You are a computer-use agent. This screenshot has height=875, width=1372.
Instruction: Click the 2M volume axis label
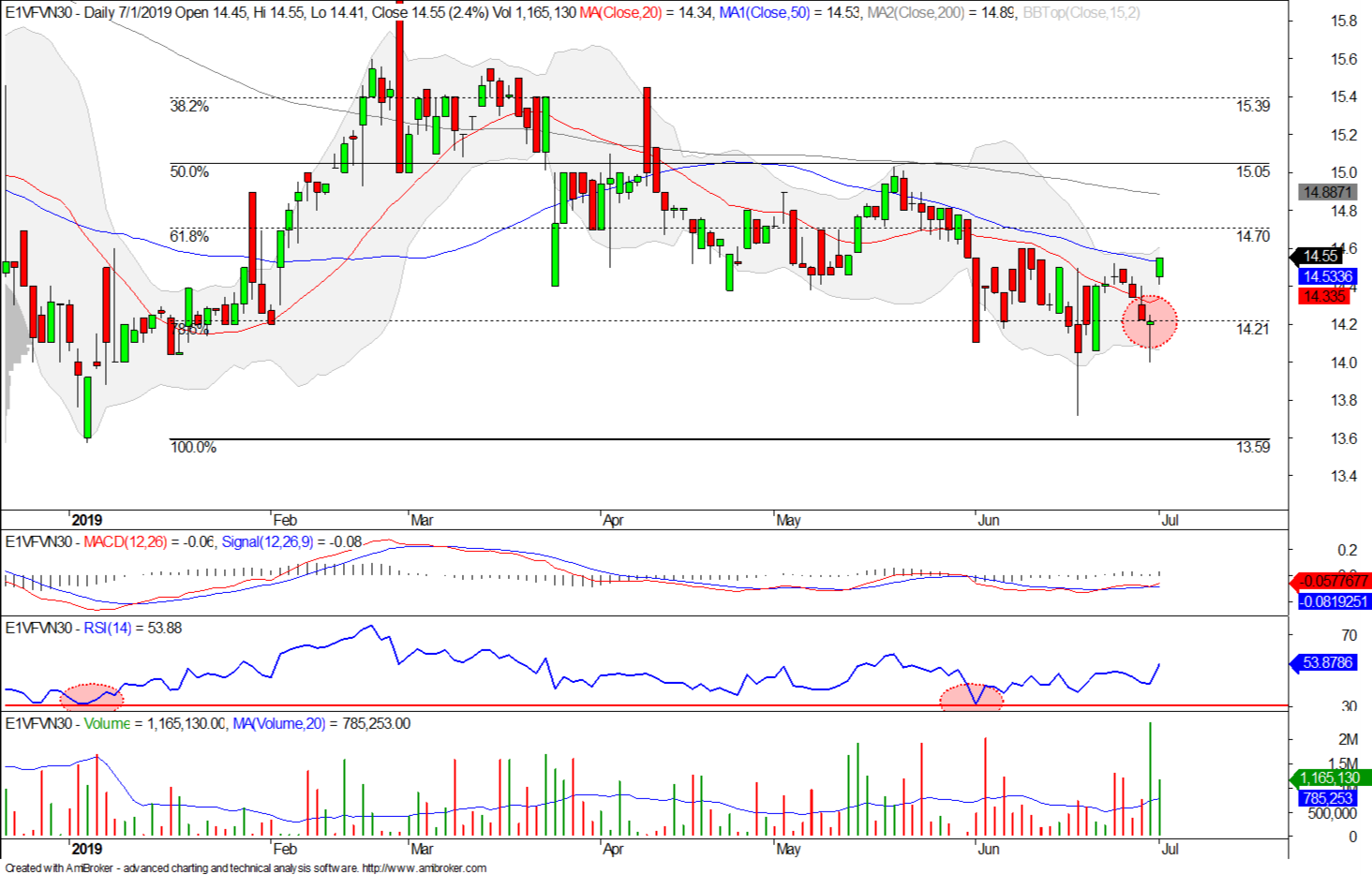pyautogui.click(x=1348, y=740)
